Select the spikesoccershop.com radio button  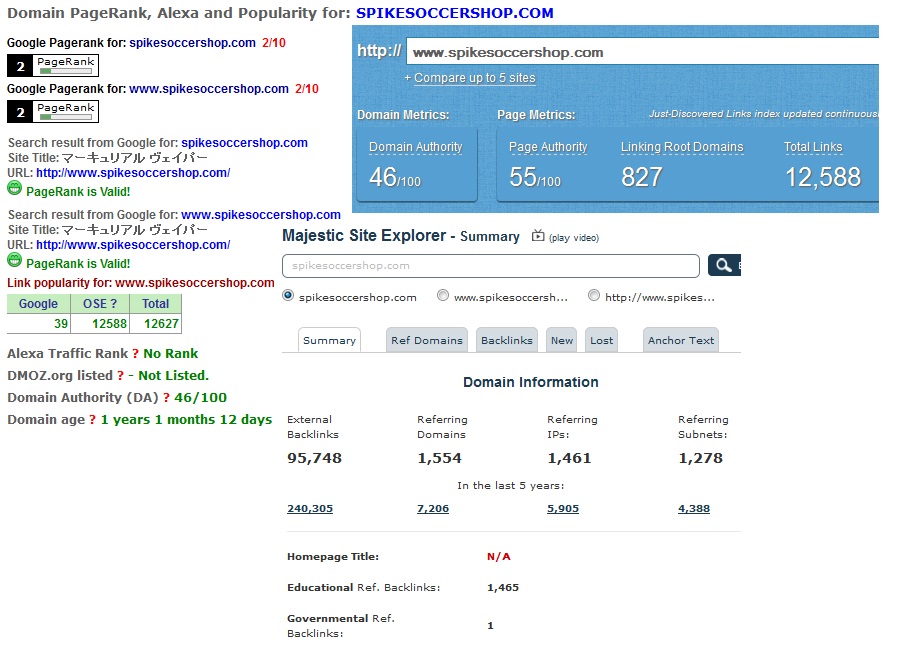(x=288, y=296)
